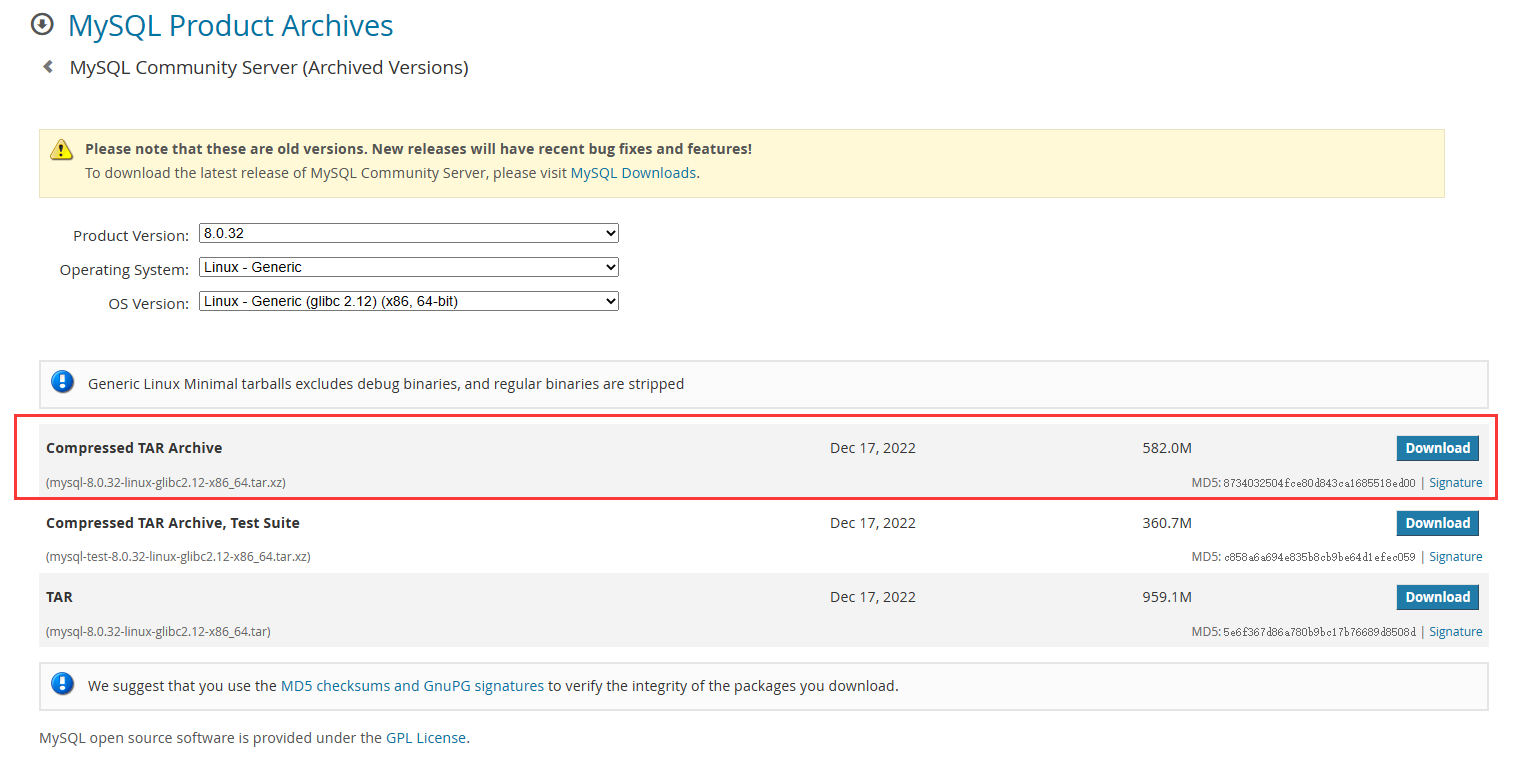Open Signature link for mysql-8.0.32 tar.xz
This screenshot has width=1539, height=759.
point(1455,482)
